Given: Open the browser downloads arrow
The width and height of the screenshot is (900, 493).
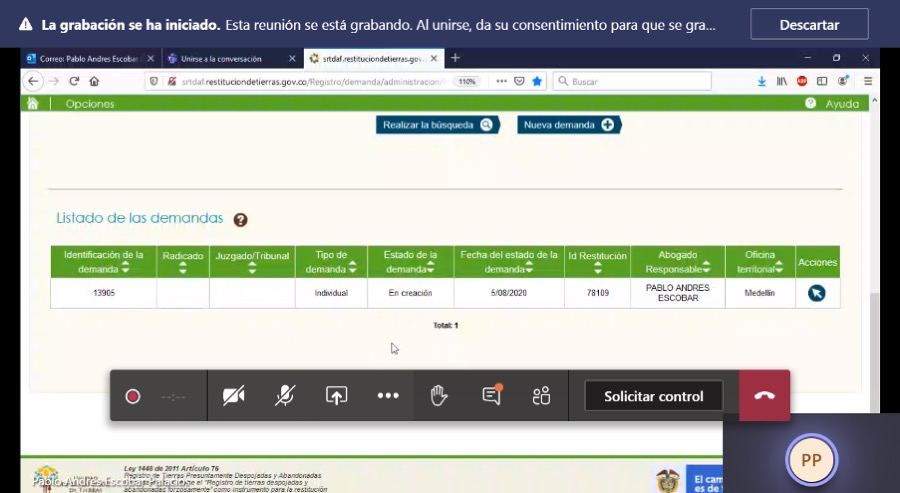Looking at the screenshot, I should (x=762, y=81).
